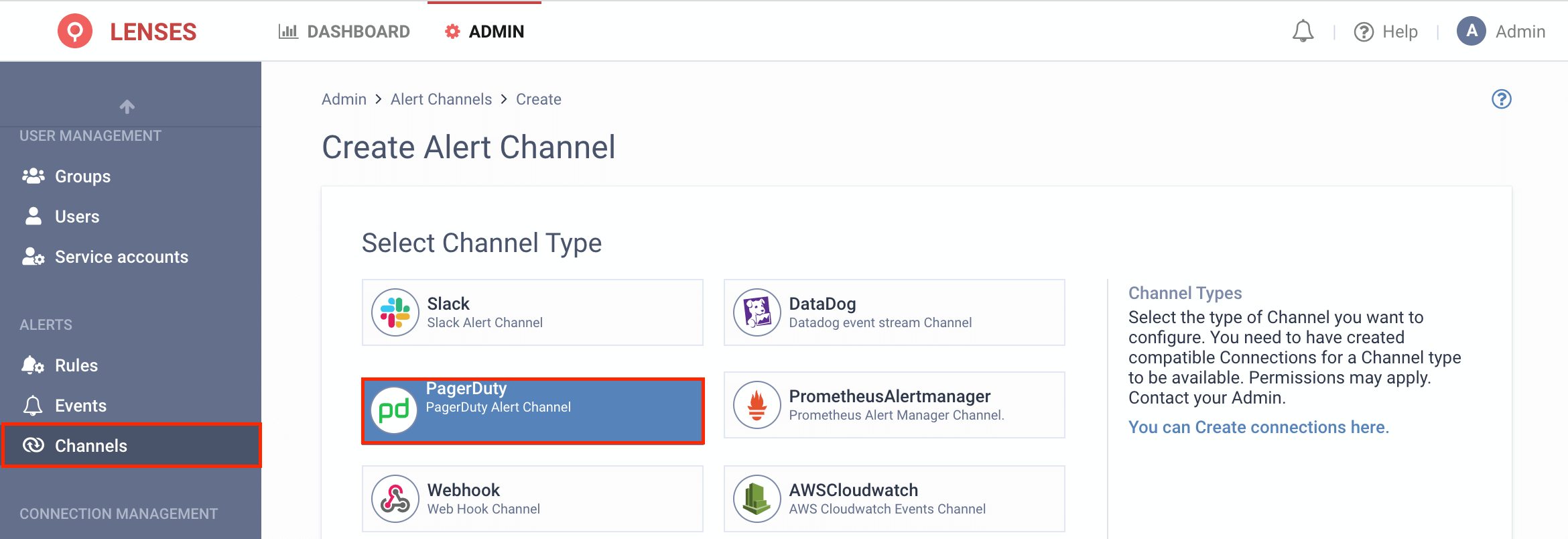This screenshot has height=539, width=1568.
Task: Select the Webhook channel type
Action: coord(533,499)
